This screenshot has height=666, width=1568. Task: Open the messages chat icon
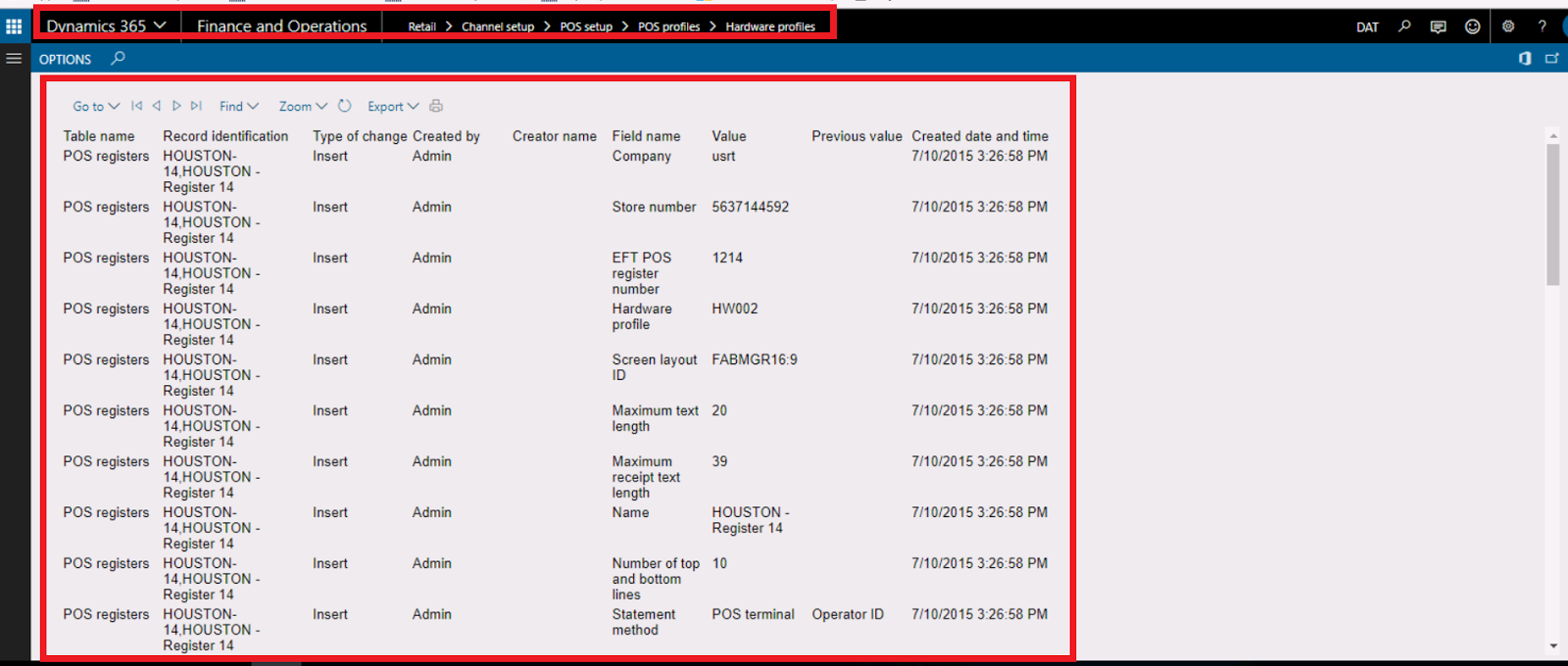pos(1438,26)
